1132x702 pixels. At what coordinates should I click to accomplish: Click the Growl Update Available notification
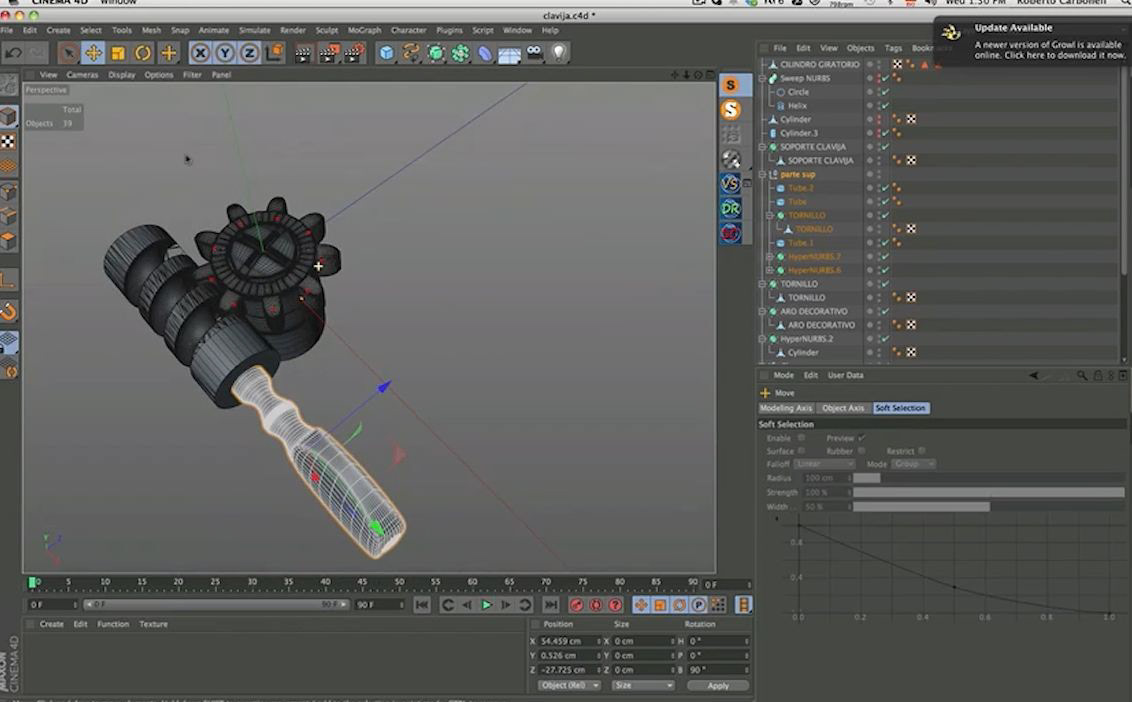click(x=1034, y=41)
